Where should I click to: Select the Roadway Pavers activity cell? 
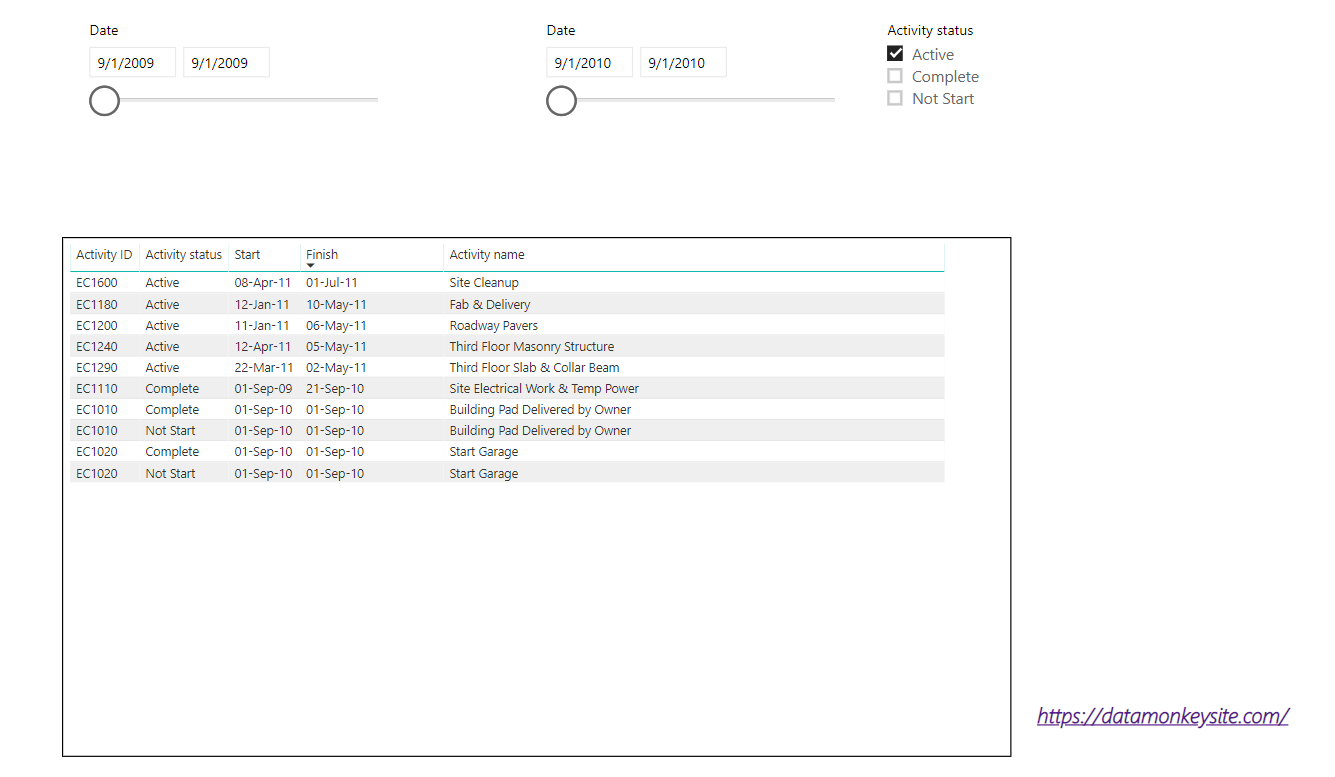coord(494,326)
